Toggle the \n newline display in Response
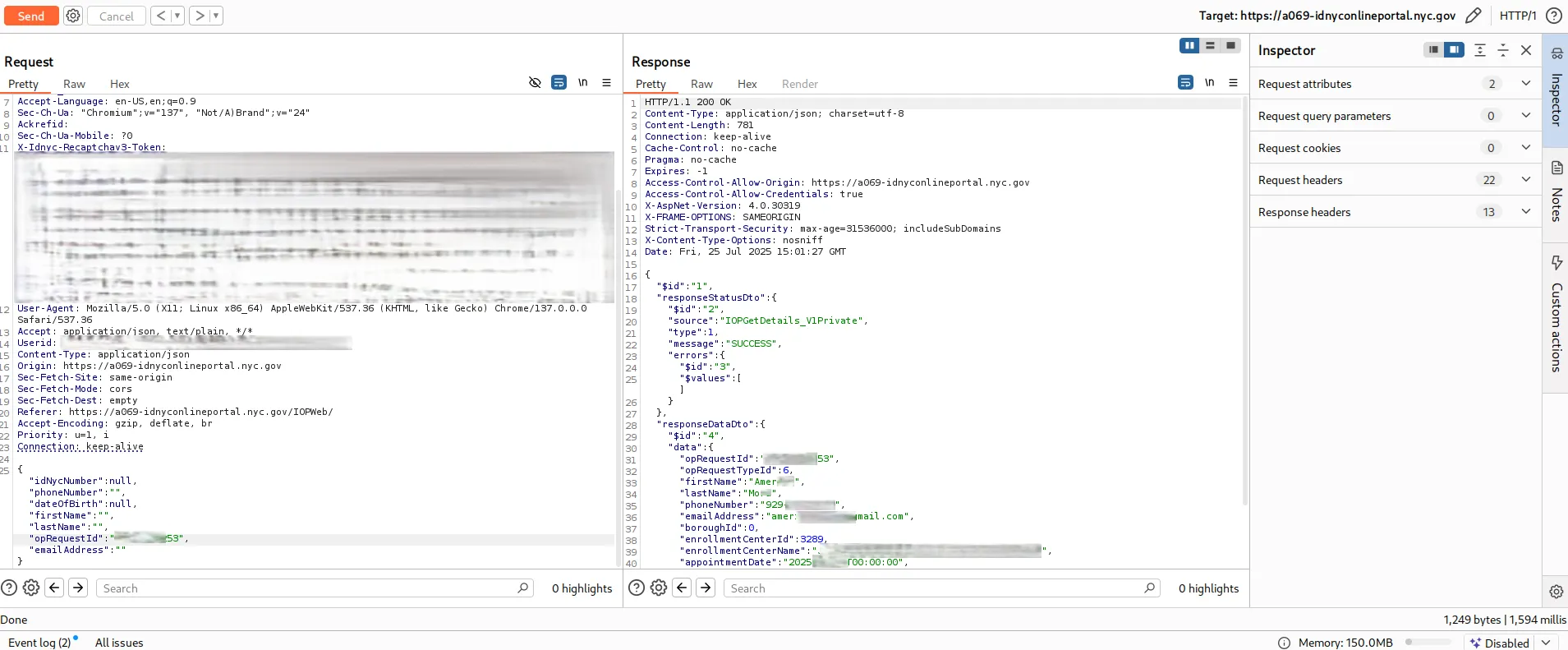 pos(1209,82)
